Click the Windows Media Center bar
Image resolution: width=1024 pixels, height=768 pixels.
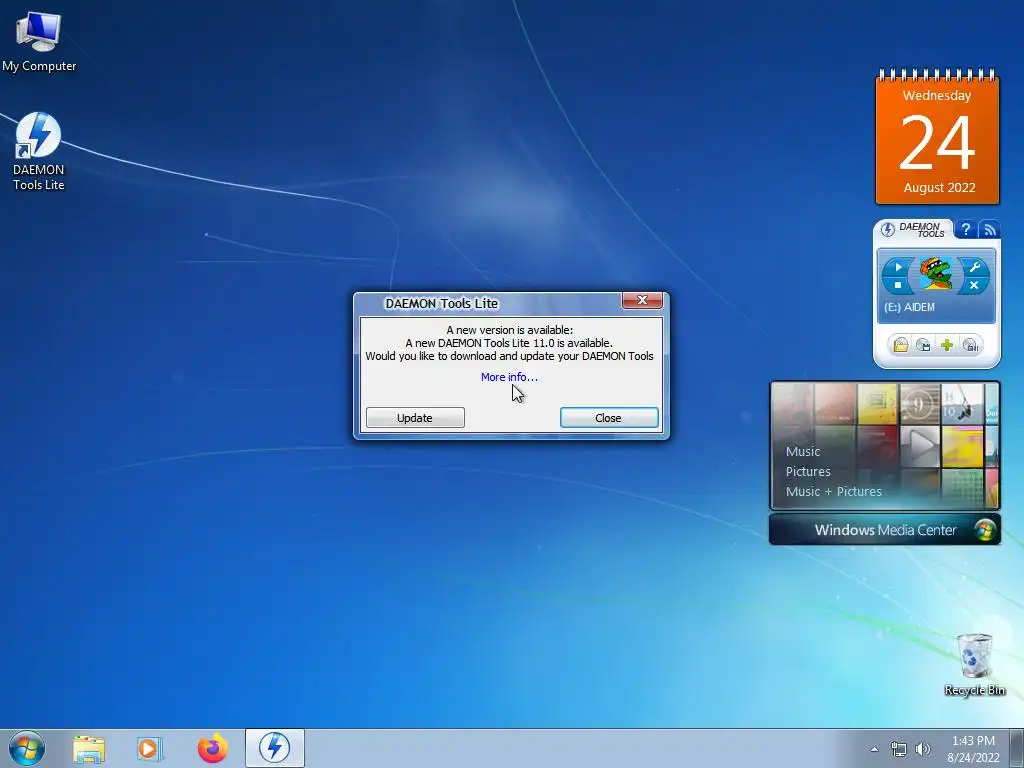pyautogui.click(x=884, y=530)
